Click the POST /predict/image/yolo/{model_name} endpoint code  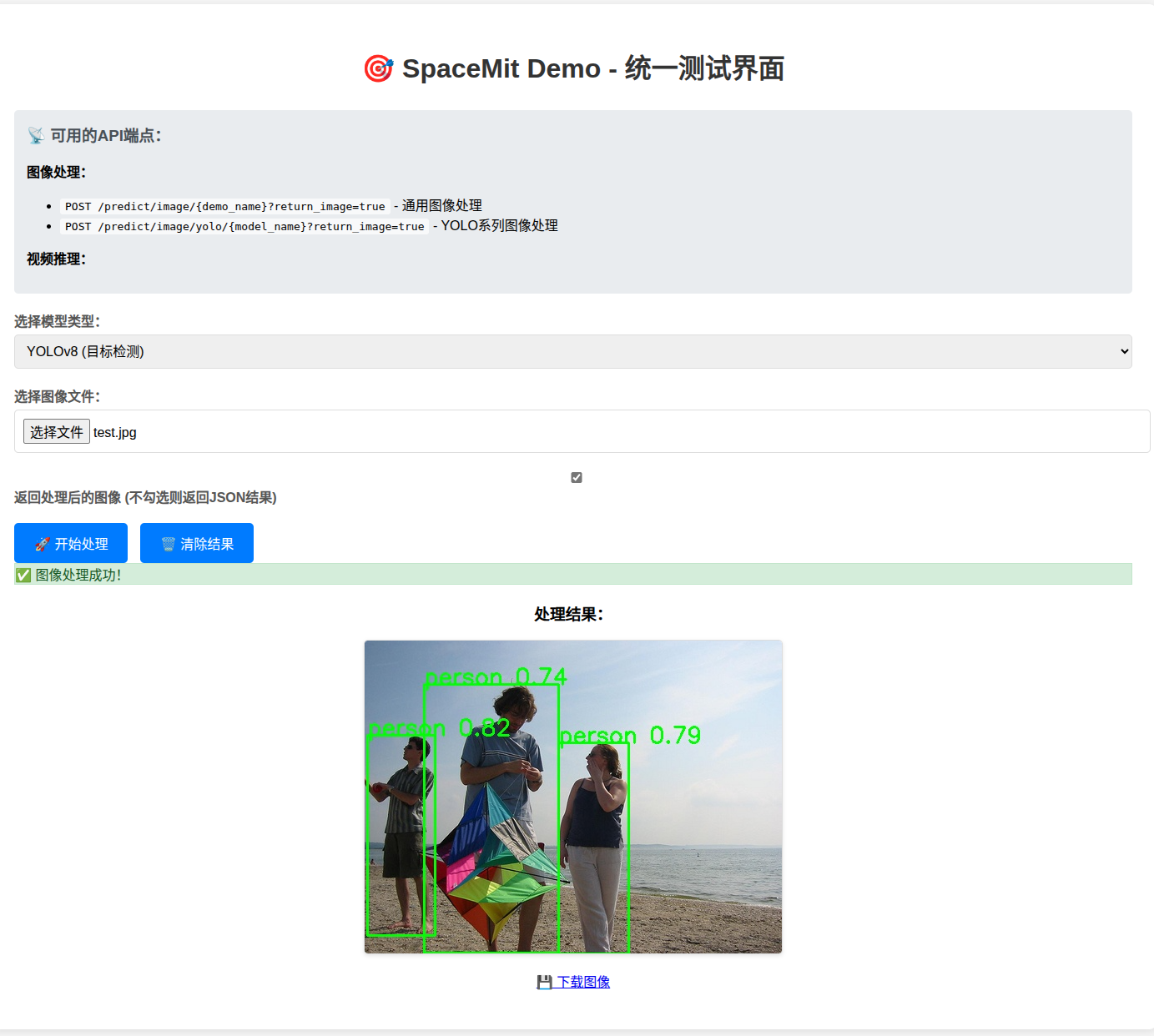coord(244,226)
